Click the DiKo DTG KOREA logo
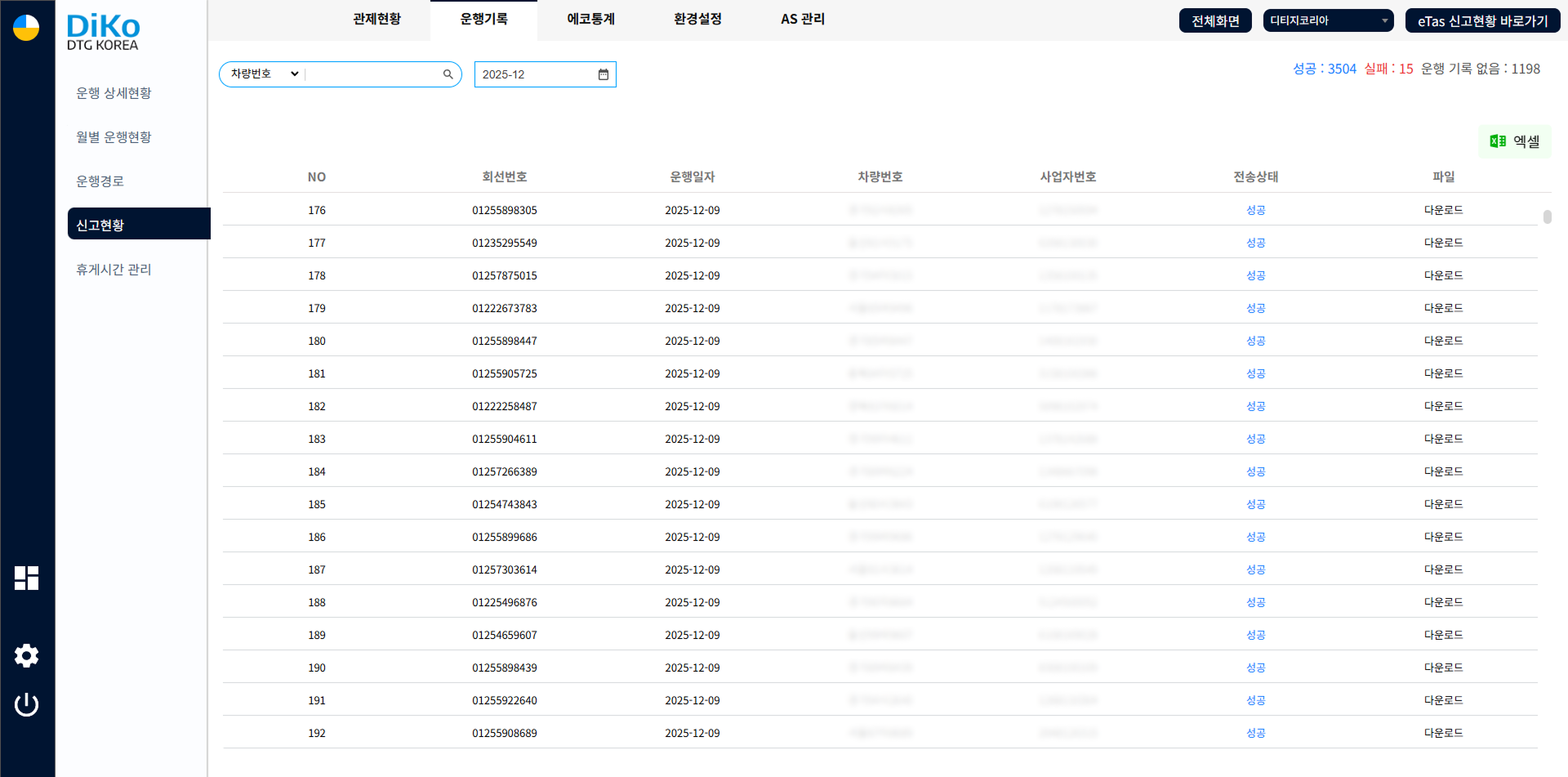 pos(103,33)
